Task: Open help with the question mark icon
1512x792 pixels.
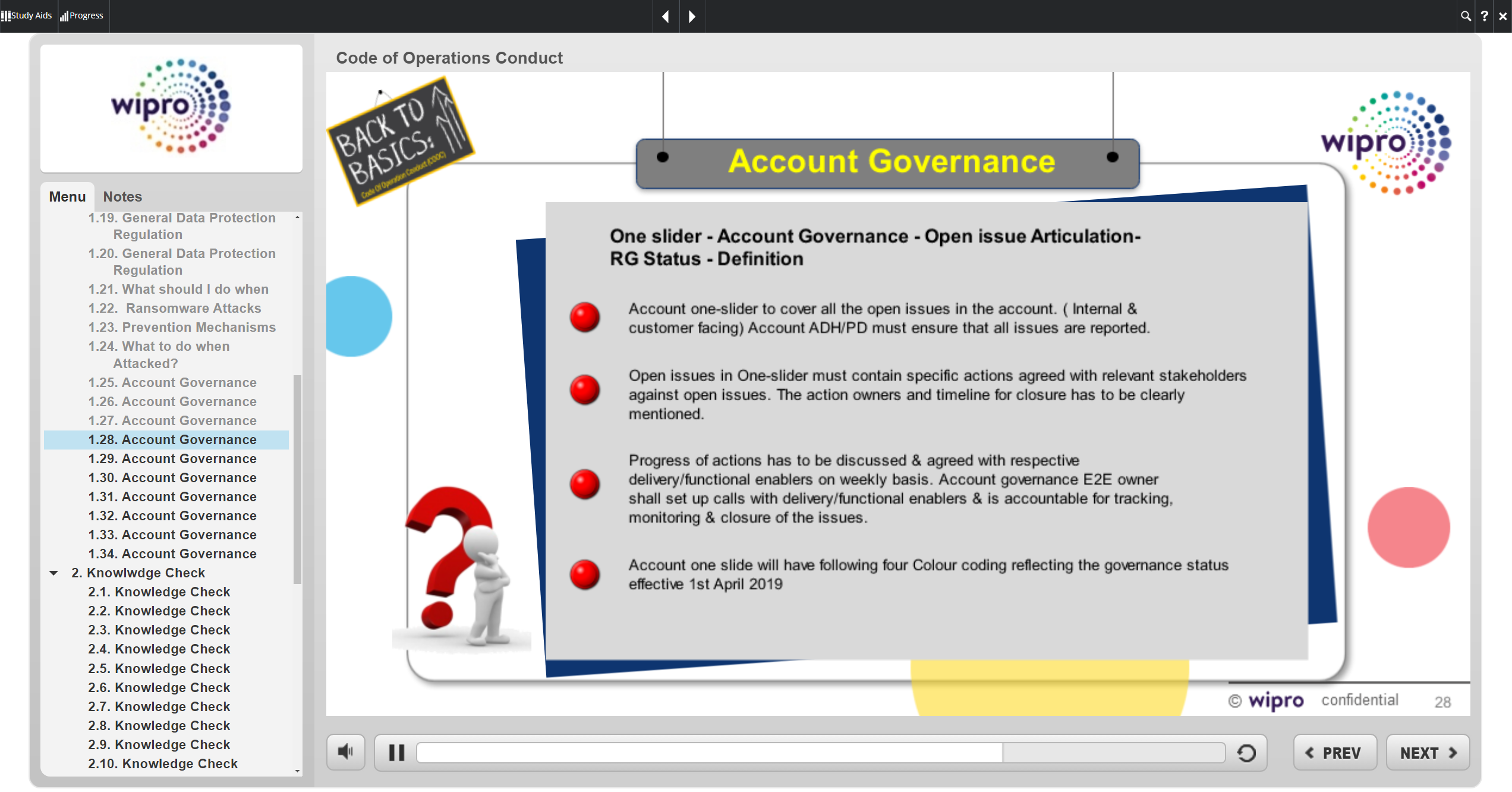Action: click(1485, 16)
